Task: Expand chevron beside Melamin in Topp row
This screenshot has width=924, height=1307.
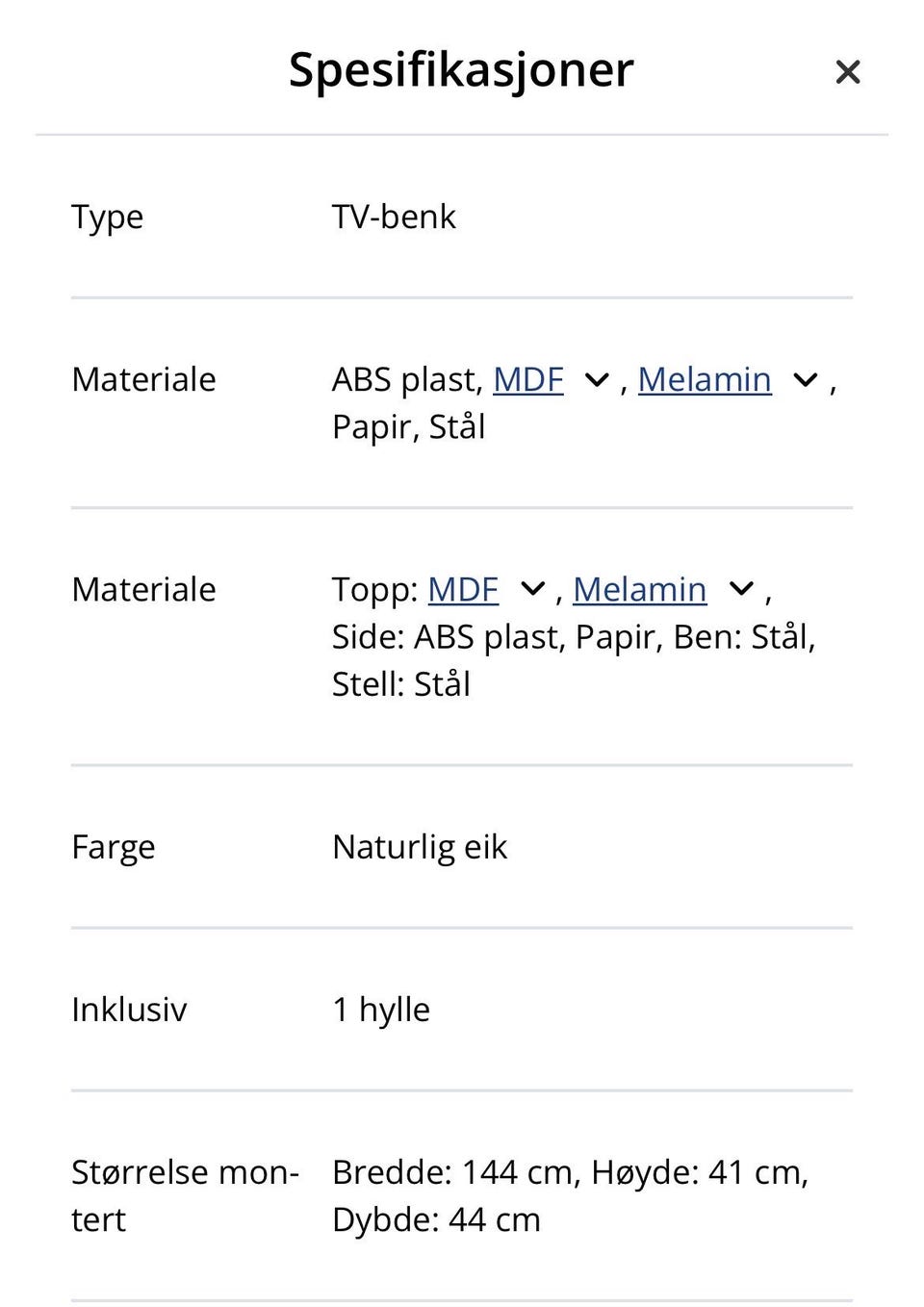Action: point(741,589)
